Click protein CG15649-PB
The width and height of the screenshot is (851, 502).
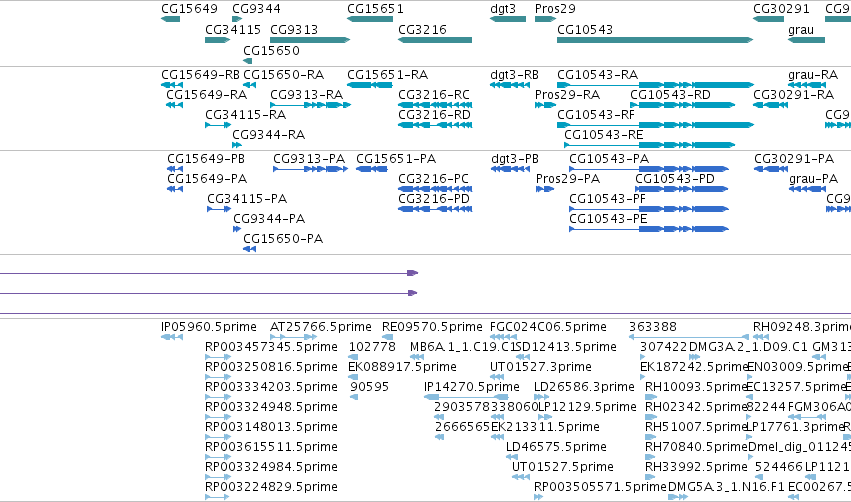175,169
